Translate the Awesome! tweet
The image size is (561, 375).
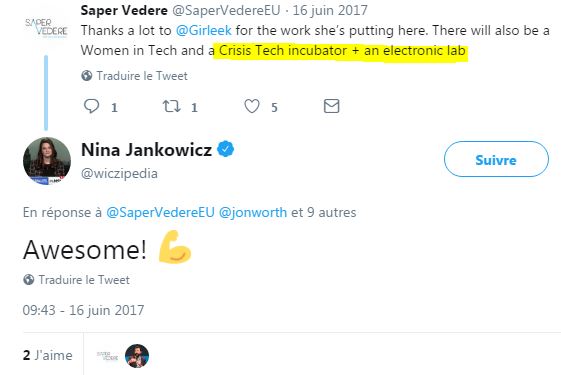(84, 279)
